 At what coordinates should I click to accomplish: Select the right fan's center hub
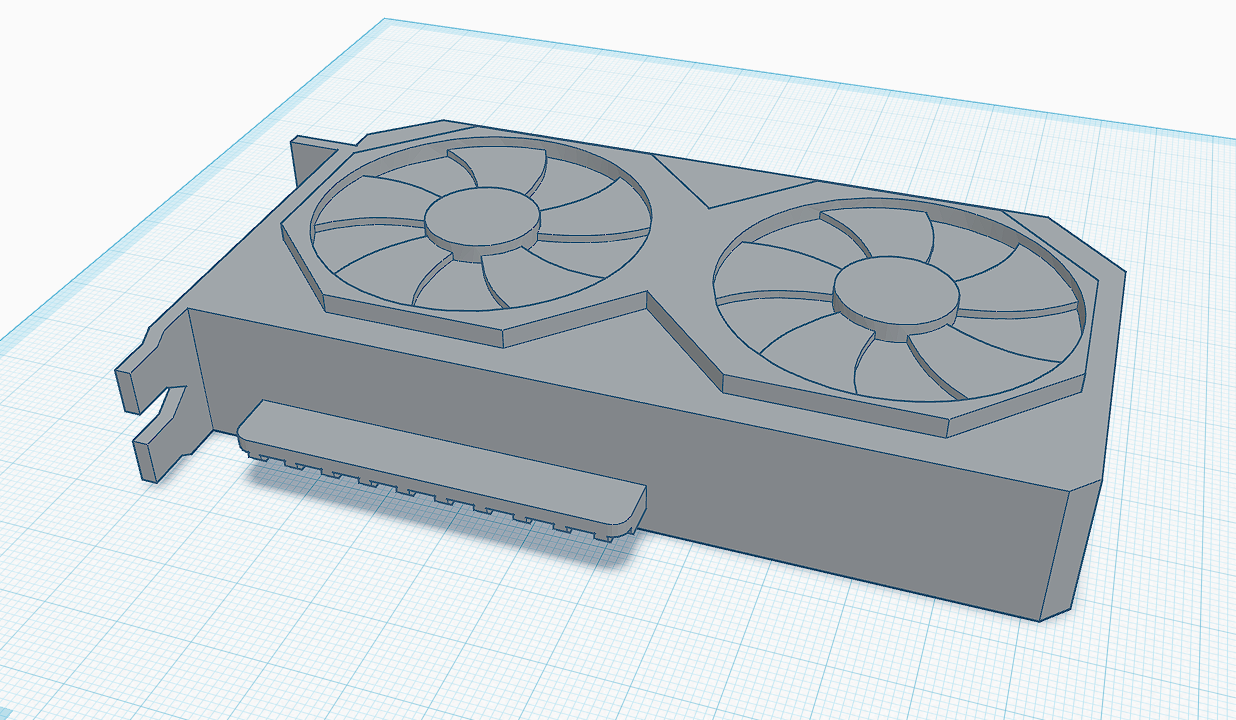pyautogui.click(x=896, y=295)
